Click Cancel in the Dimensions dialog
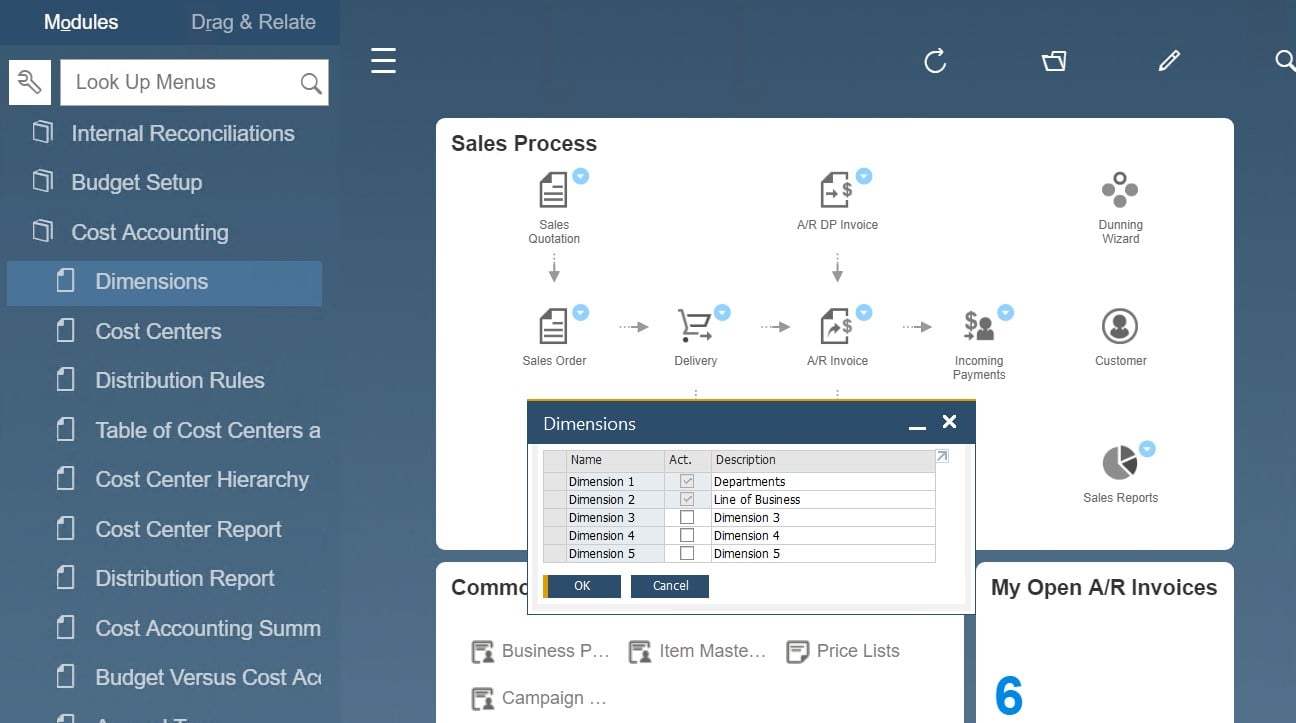This screenshot has width=1296, height=723. (670, 586)
